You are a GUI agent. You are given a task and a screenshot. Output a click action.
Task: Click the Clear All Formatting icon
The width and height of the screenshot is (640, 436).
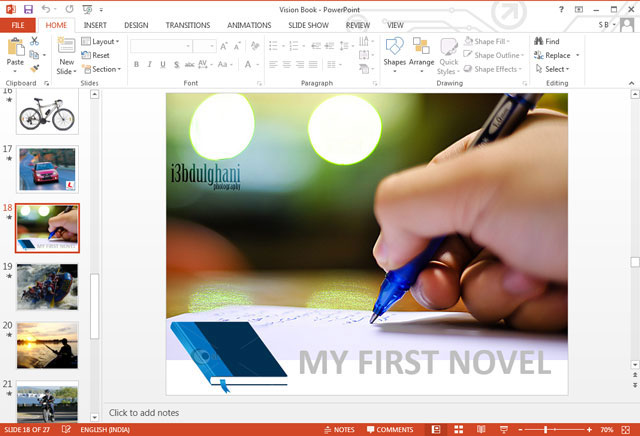(255, 46)
